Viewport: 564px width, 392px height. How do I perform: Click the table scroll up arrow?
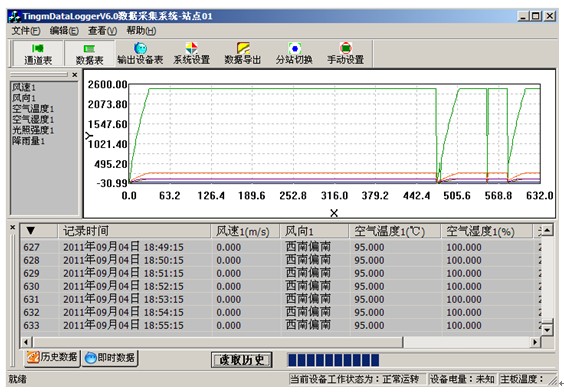coord(547,230)
